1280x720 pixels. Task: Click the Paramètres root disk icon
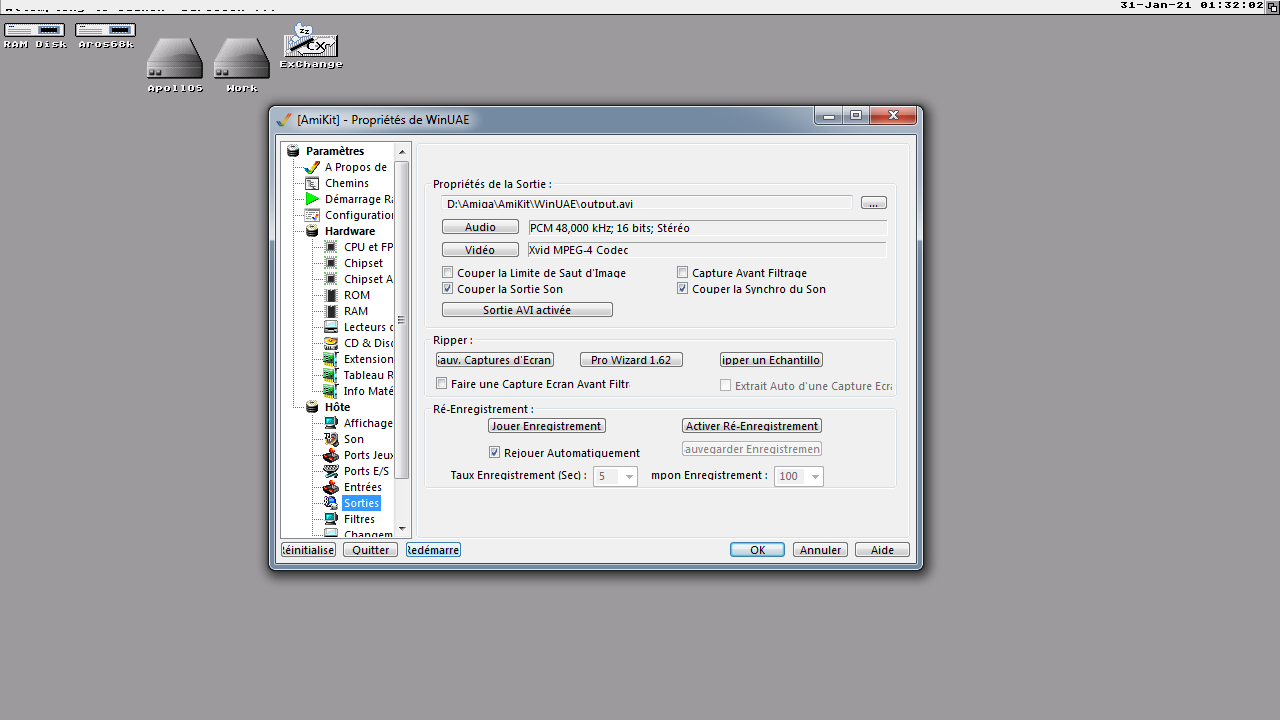(293, 151)
